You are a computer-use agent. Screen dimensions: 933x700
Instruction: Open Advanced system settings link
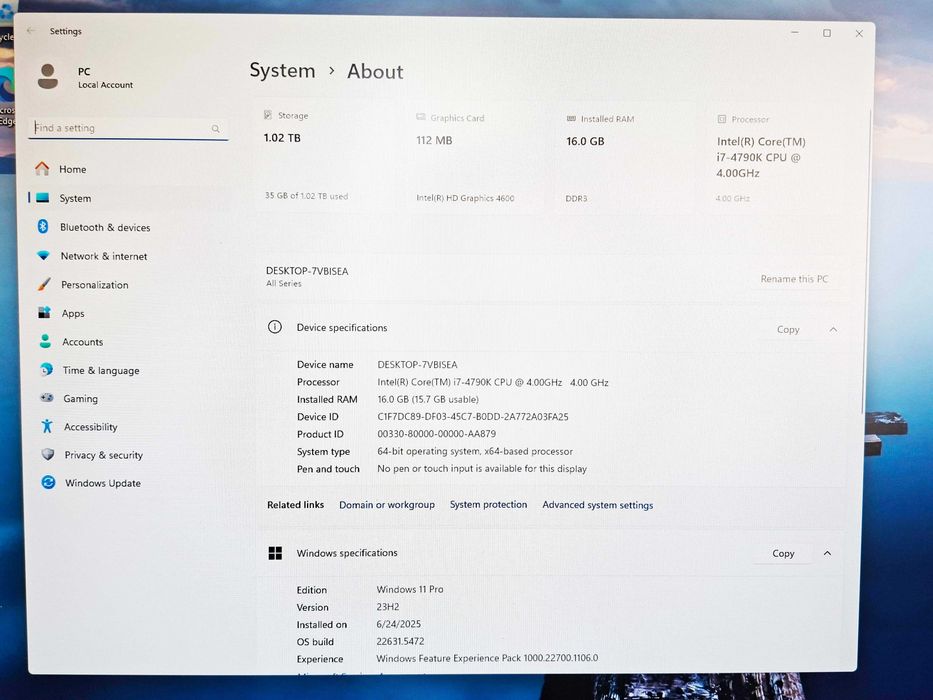coord(597,505)
